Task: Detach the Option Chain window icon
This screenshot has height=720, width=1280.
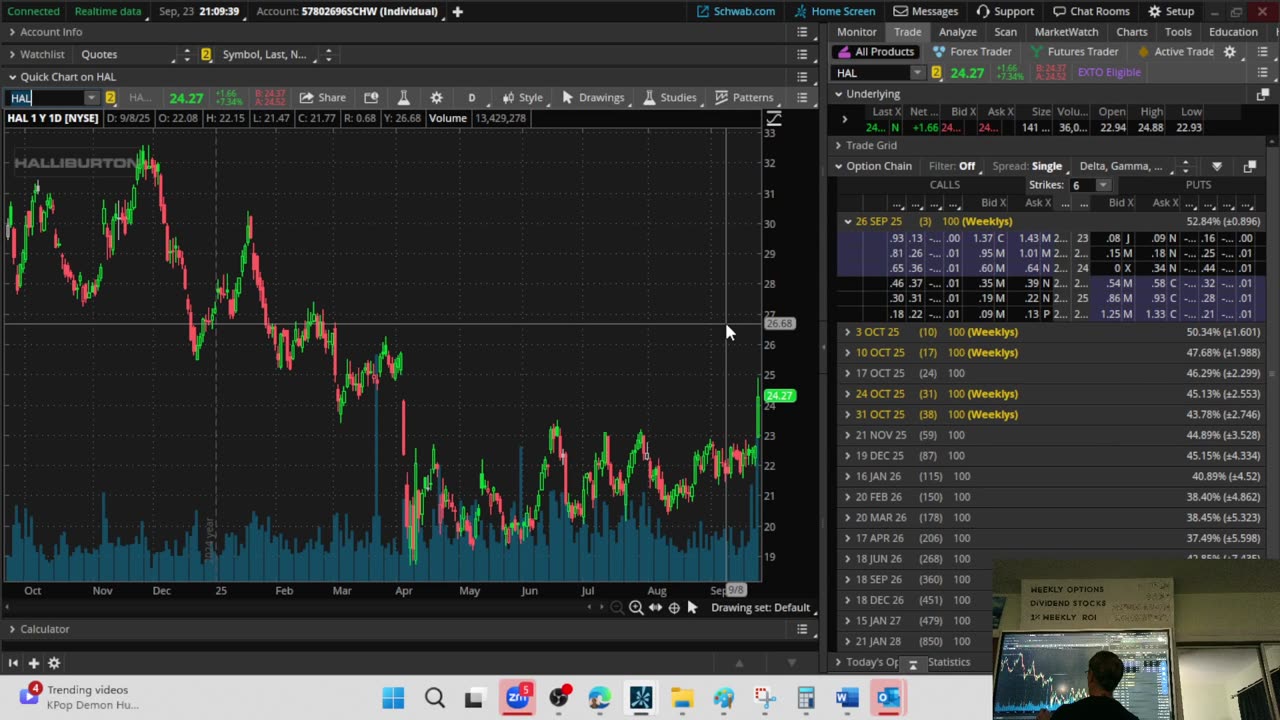Action: [x=1249, y=166]
